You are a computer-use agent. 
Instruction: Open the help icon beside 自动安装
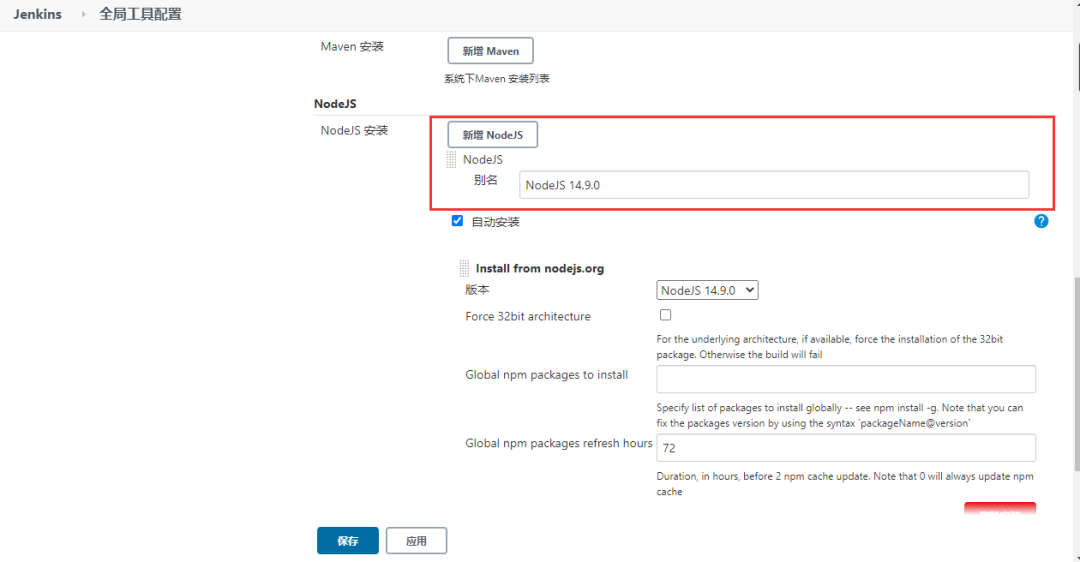pos(1041,221)
